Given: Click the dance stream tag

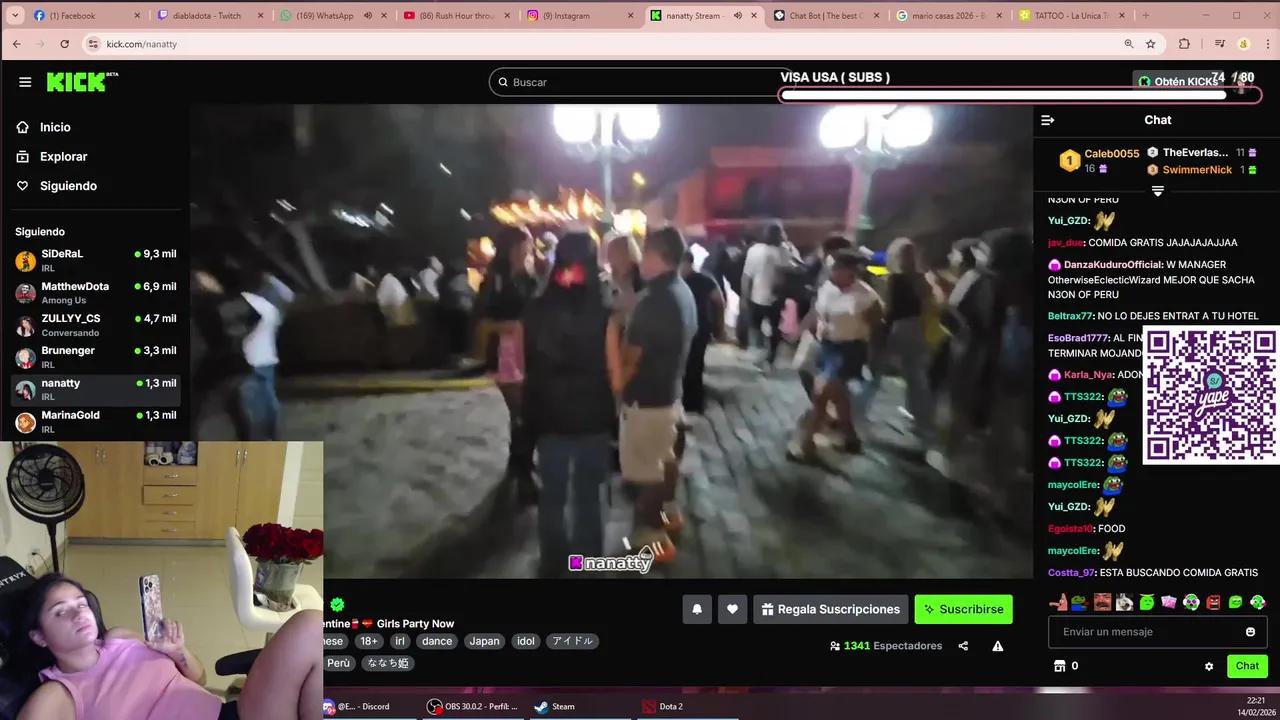Looking at the screenshot, I should coord(437,641).
